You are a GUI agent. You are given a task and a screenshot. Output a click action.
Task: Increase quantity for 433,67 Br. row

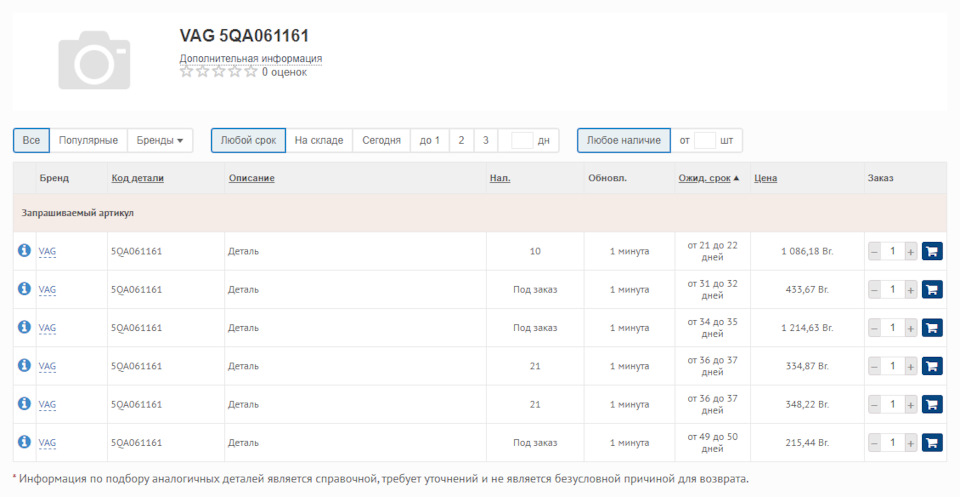click(910, 290)
